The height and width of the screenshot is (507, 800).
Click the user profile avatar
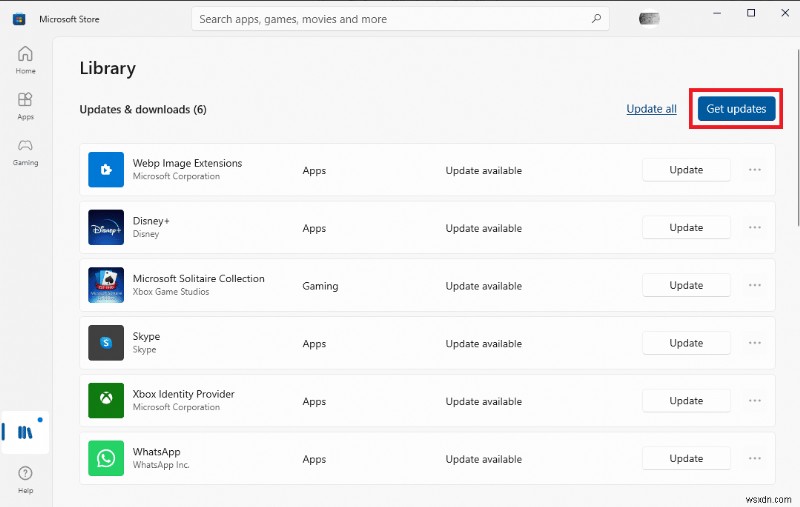(x=649, y=18)
